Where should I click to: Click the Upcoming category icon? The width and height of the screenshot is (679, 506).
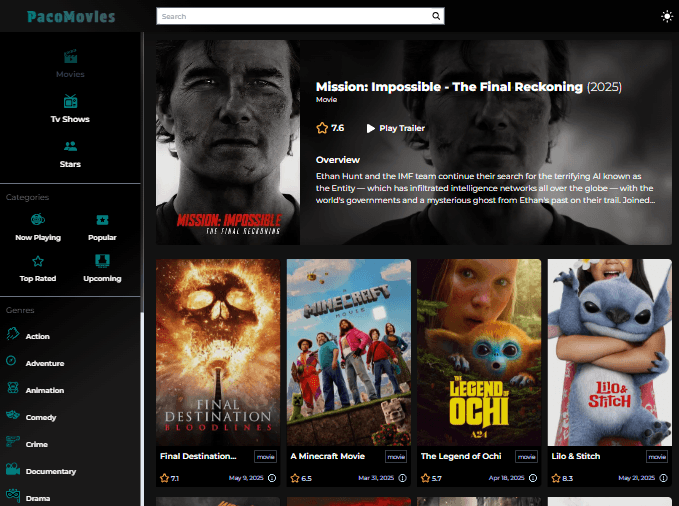[102, 260]
